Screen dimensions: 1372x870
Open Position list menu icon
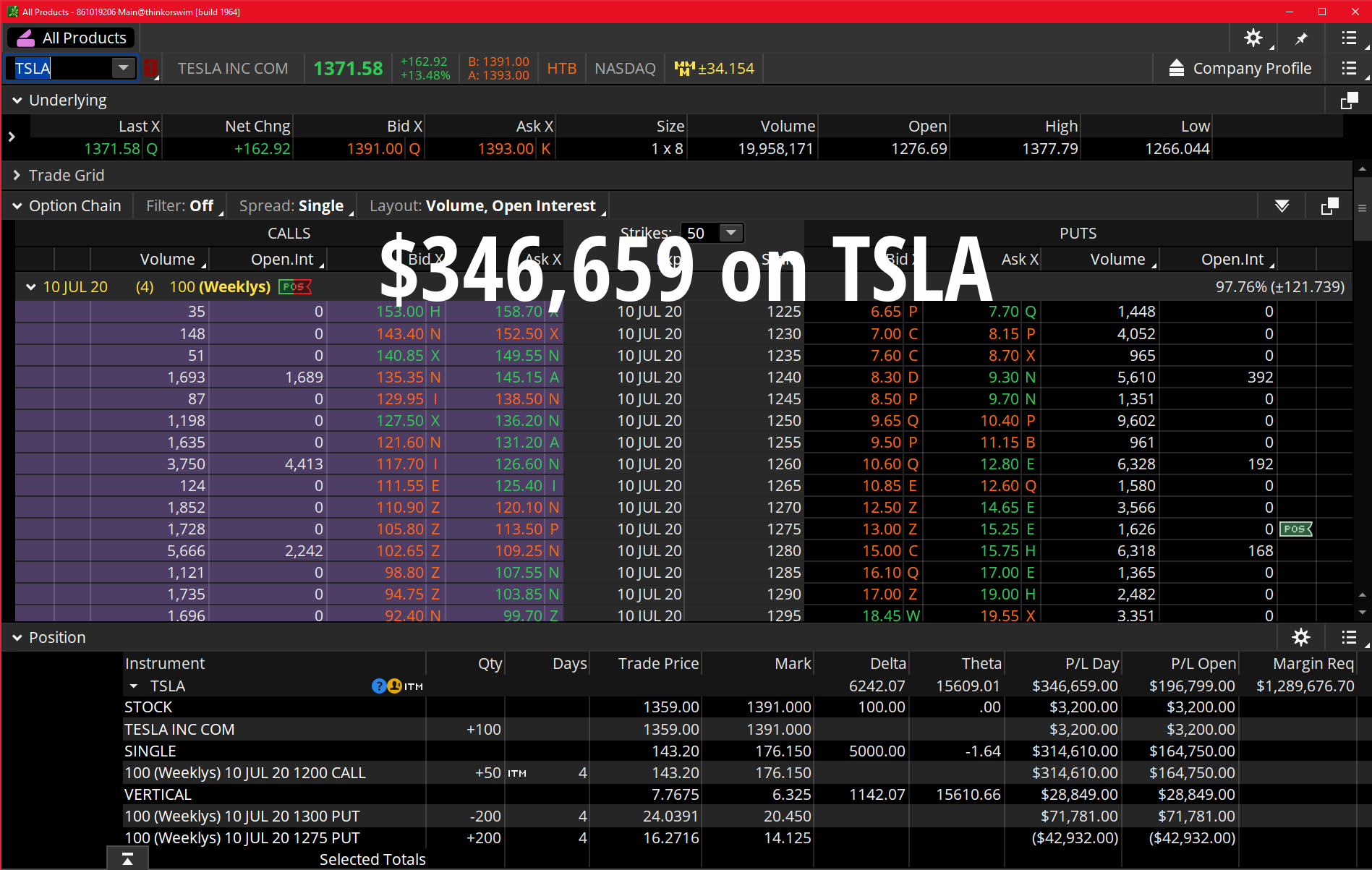point(1349,637)
